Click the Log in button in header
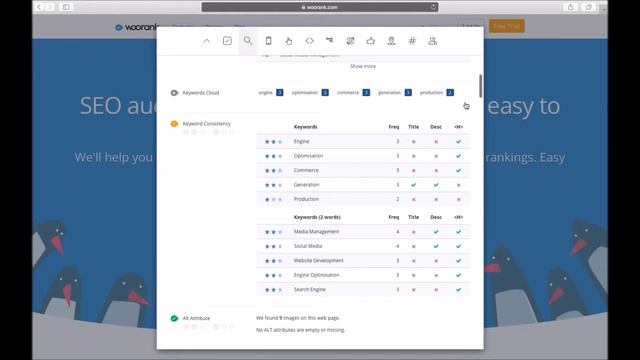Viewport: 640px width, 360px height. 470,26
